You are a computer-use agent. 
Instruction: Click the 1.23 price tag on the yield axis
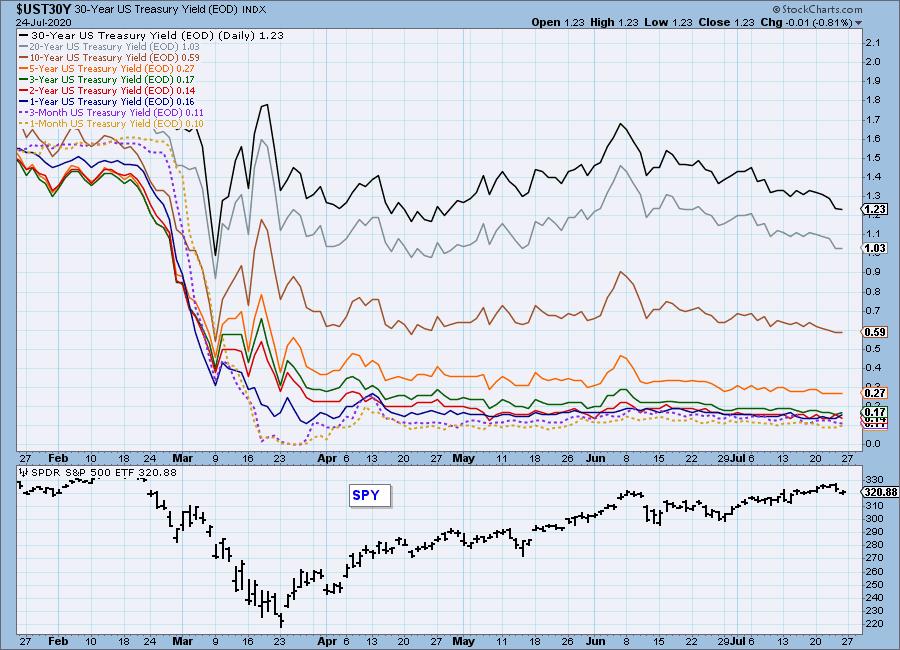click(x=875, y=210)
